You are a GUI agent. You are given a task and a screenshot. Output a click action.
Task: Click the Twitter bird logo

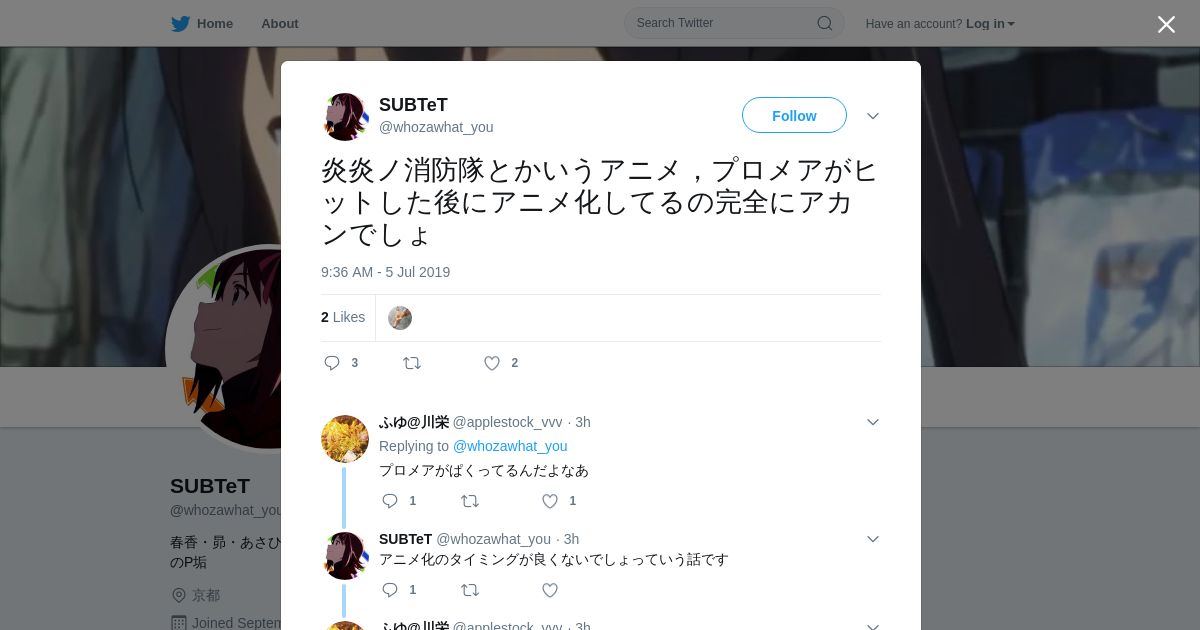180,24
